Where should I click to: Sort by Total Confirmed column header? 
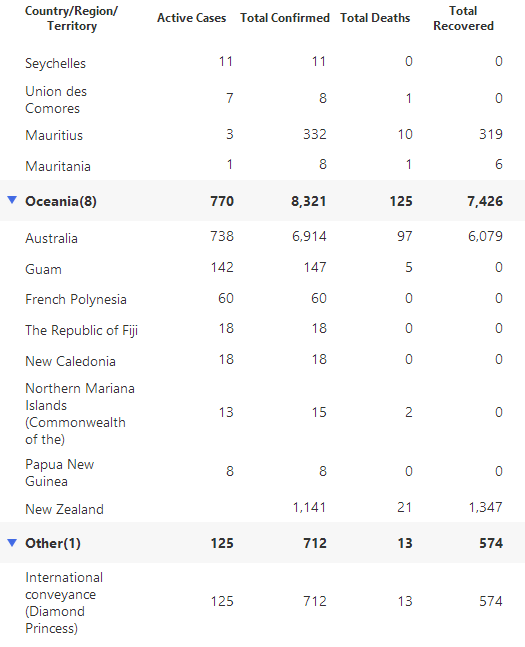285,18
